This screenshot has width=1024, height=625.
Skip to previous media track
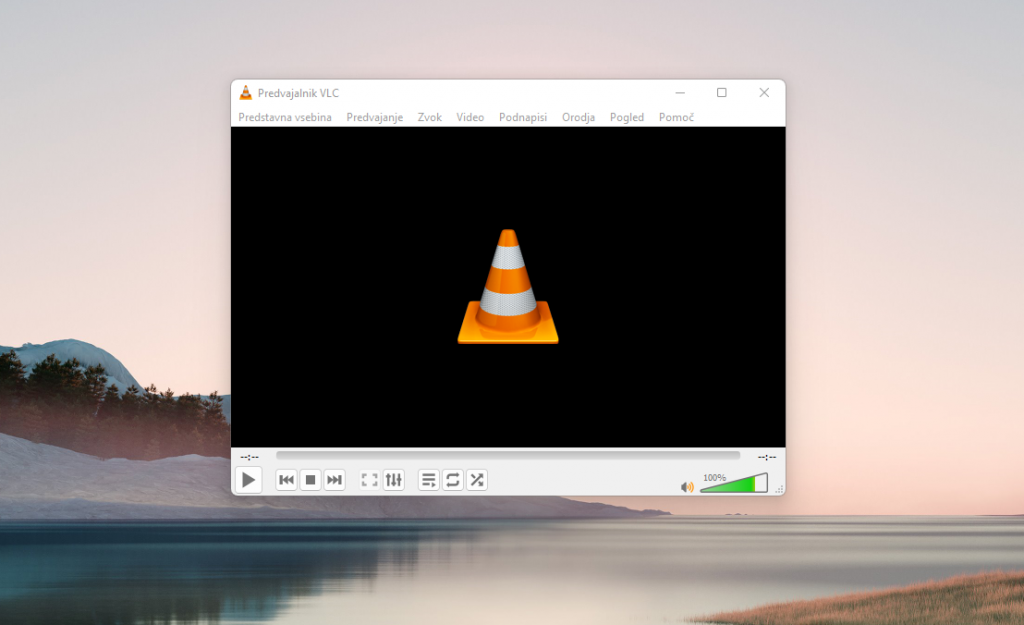pyautogui.click(x=286, y=480)
